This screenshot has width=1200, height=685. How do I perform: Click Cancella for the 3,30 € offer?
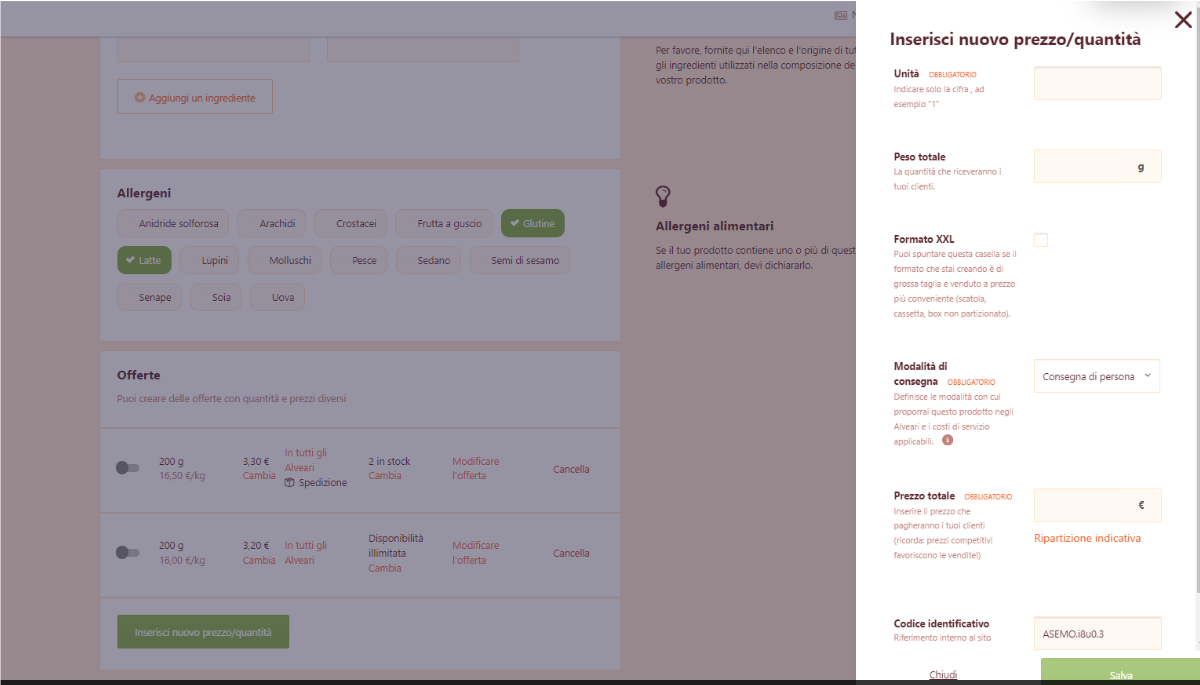[571, 469]
